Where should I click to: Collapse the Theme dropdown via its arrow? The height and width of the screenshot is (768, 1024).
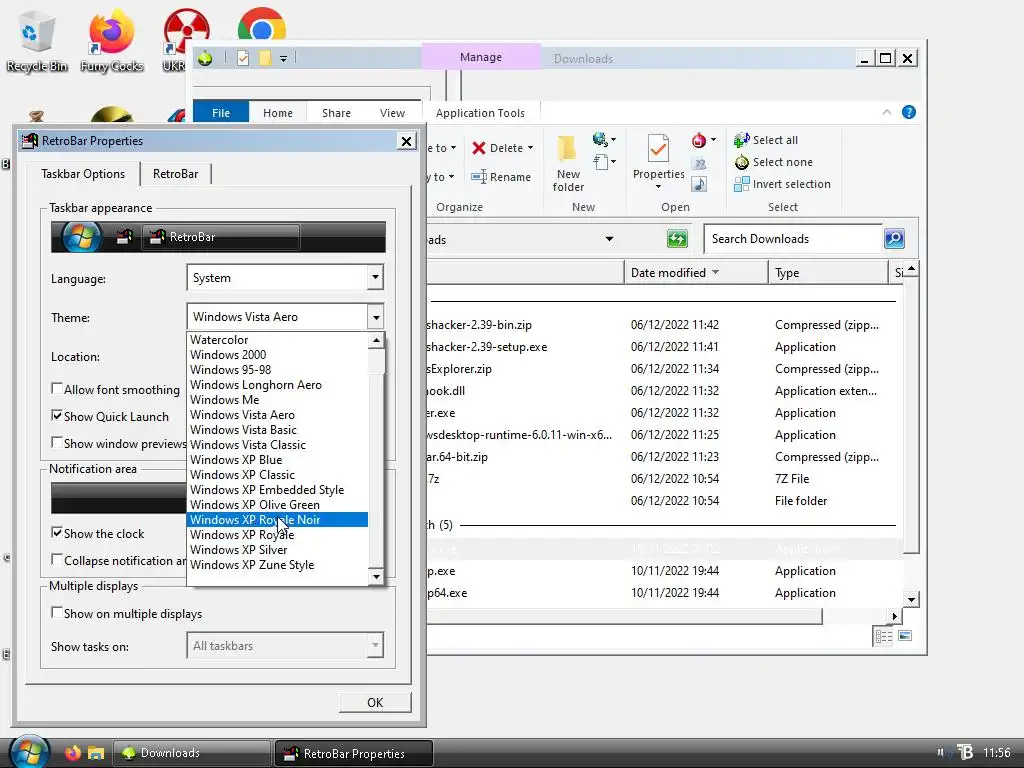click(376, 317)
